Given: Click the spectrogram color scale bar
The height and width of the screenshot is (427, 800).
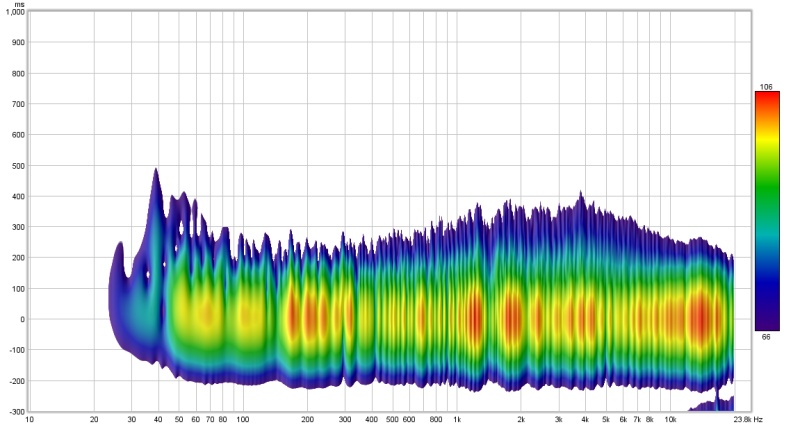Looking at the screenshot, I should pyautogui.click(x=767, y=211).
